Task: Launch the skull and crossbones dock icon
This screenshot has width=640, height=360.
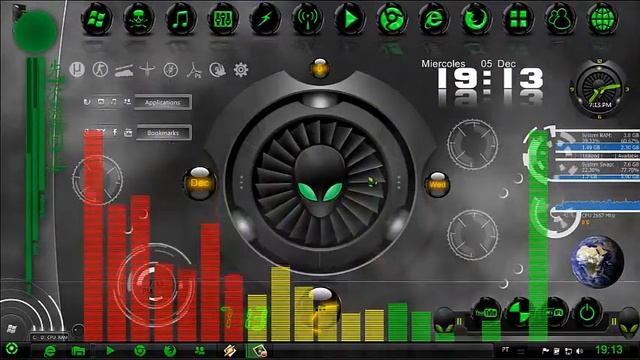Action: [139, 19]
